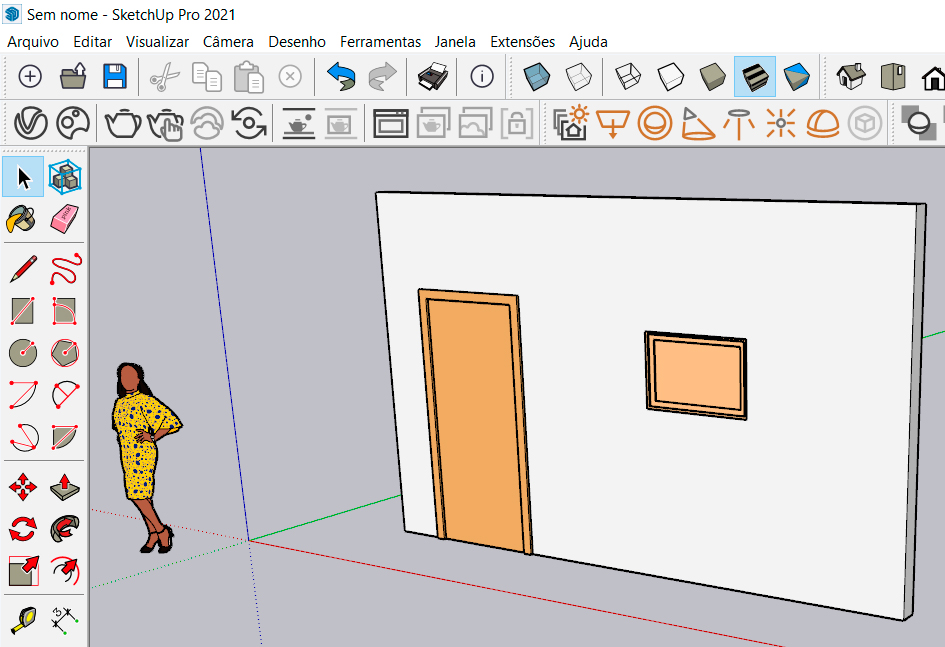
Task: Choose the Polygon tool
Action: (65, 353)
